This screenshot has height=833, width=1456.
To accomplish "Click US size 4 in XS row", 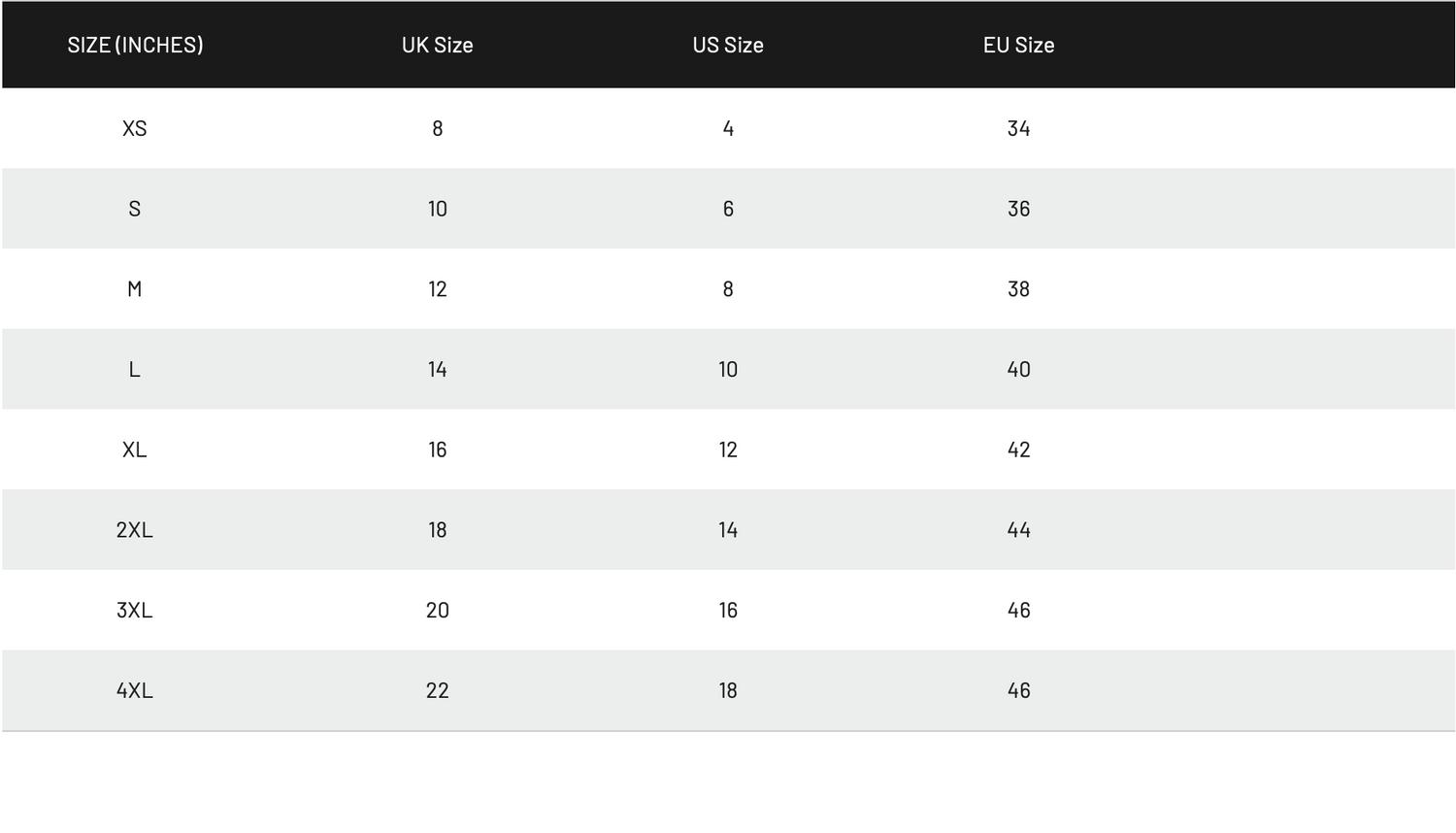I will pyautogui.click(x=728, y=128).
